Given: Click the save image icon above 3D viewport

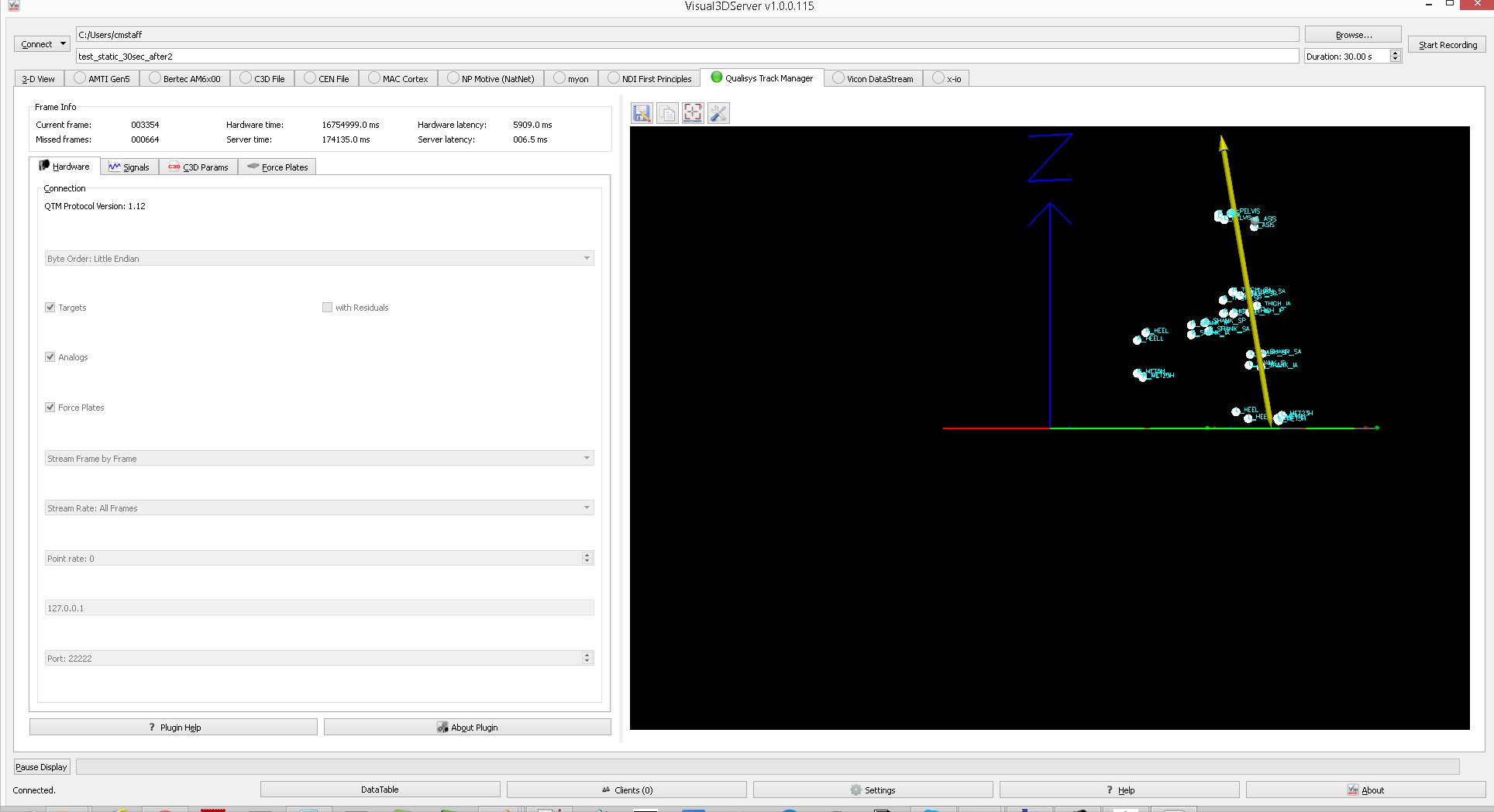Looking at the screenshot, I should pyautogui.click(x=642, y=113).
